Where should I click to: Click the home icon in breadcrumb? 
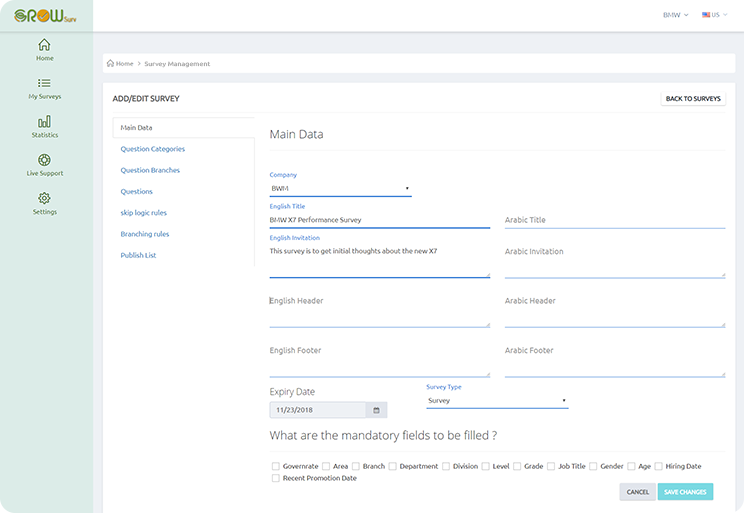click(x=109, y=64)
